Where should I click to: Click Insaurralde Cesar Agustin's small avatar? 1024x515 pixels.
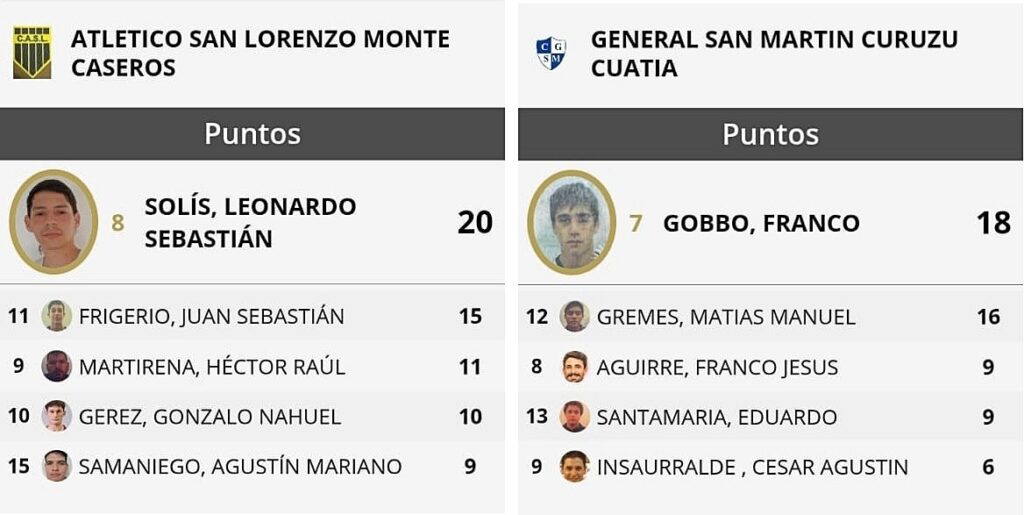point(575,466)
